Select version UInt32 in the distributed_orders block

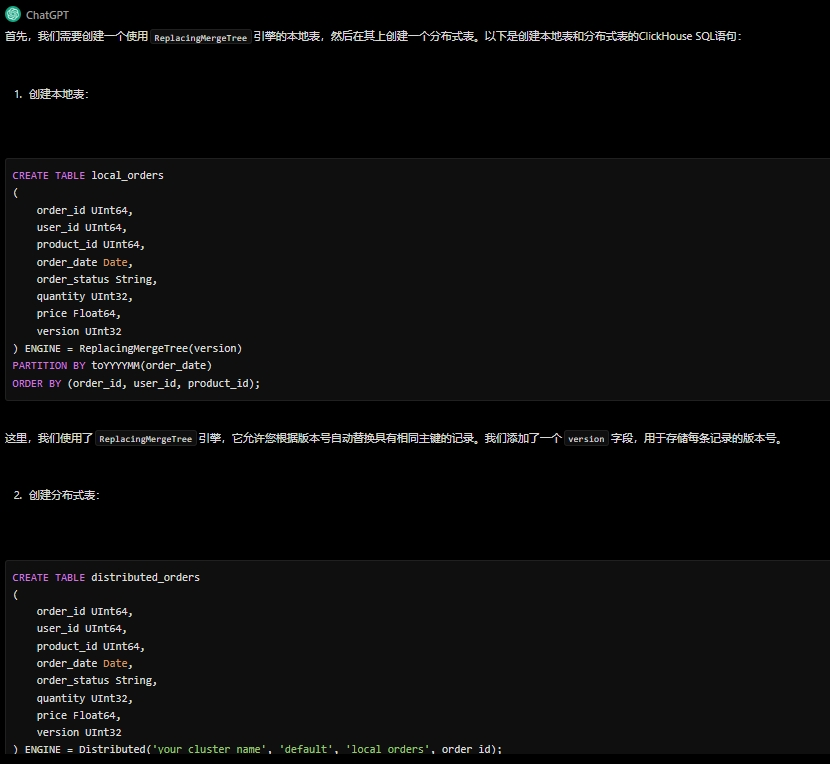pos(79,732)
